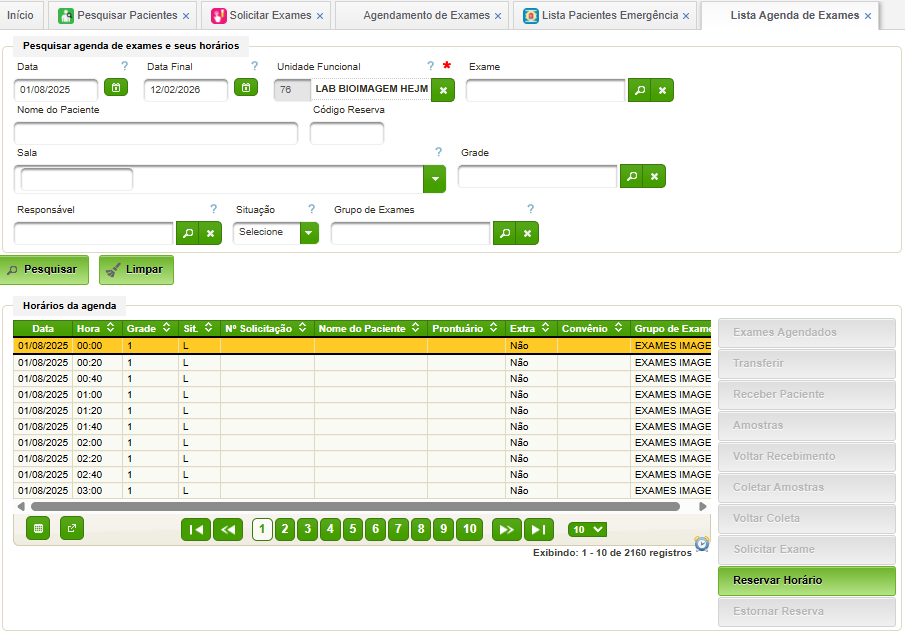905x637 pixels.
Task: Click the help icon next to Sala
Action: point(439,152)
